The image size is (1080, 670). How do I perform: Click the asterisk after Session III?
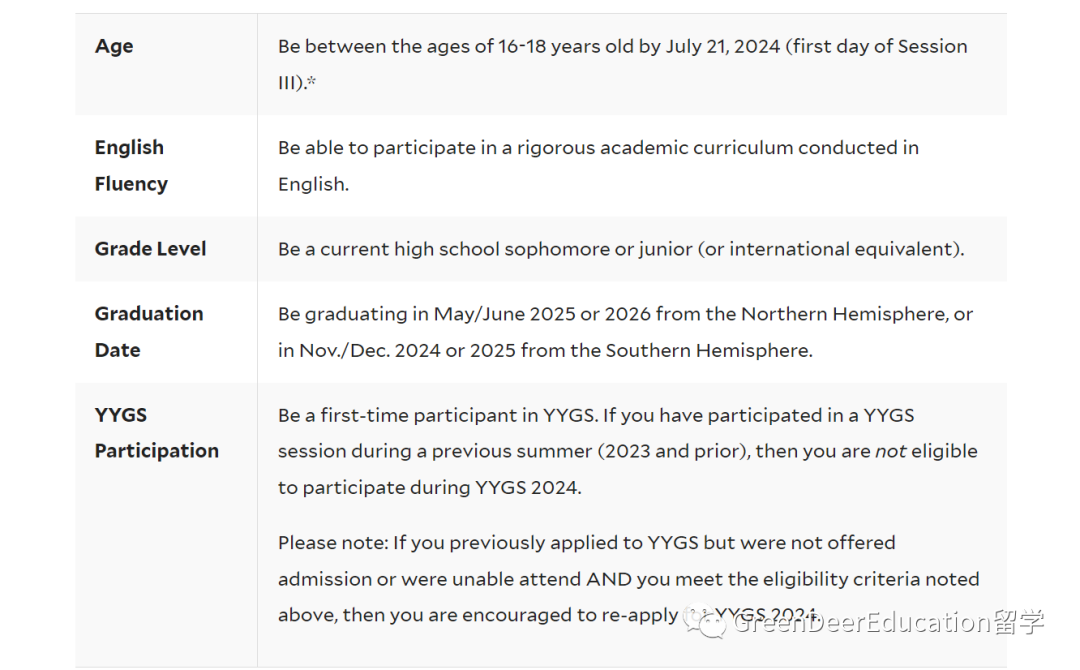point(311,81)
